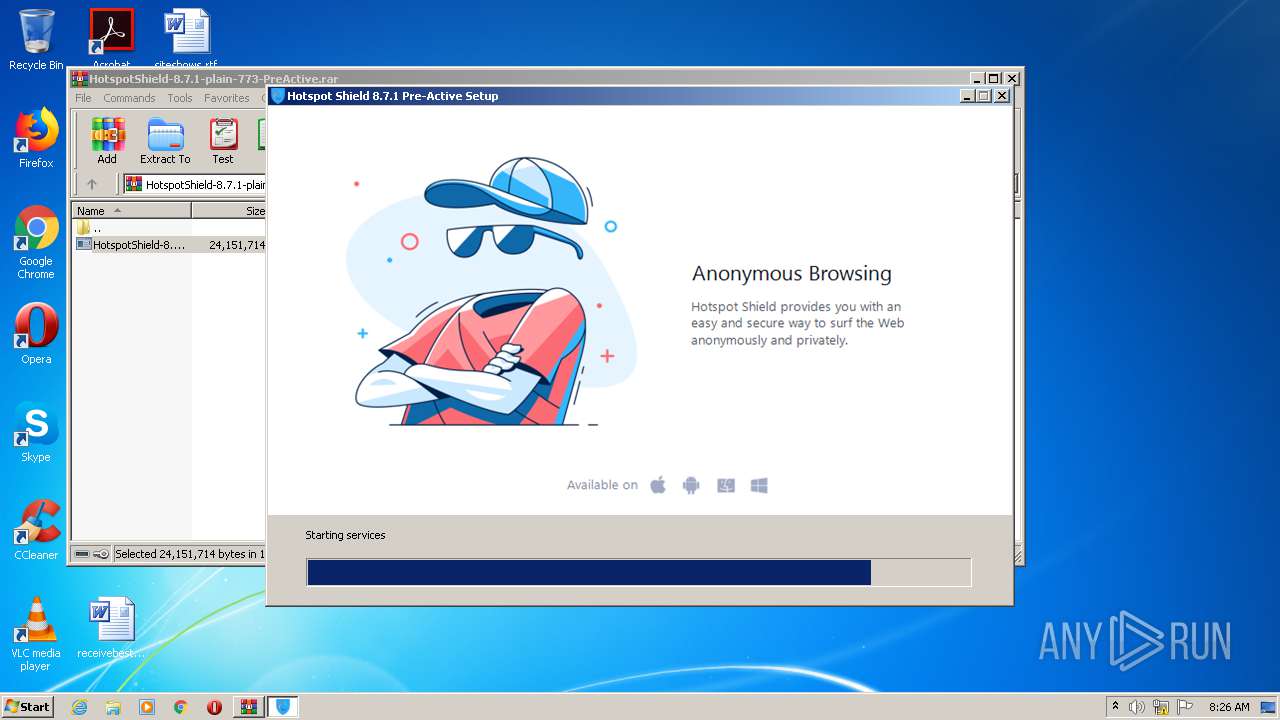Open the Favorites menu in WinRAR

[x=227, y=98]
